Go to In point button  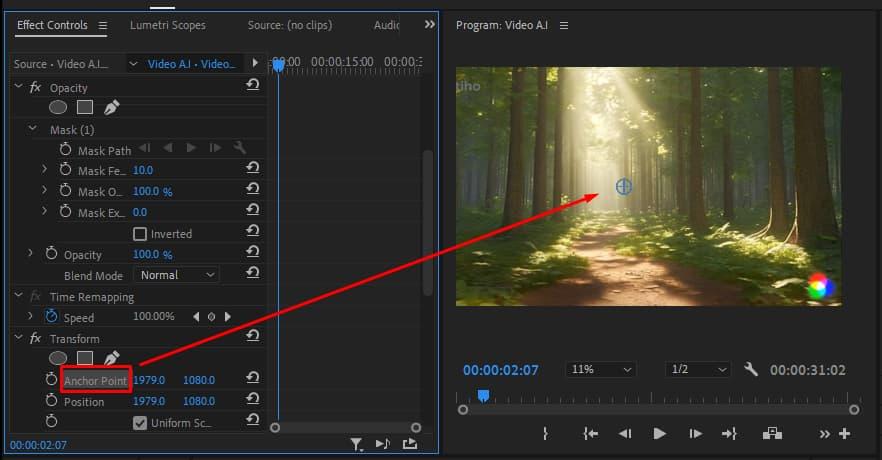[x=590, y=434]
